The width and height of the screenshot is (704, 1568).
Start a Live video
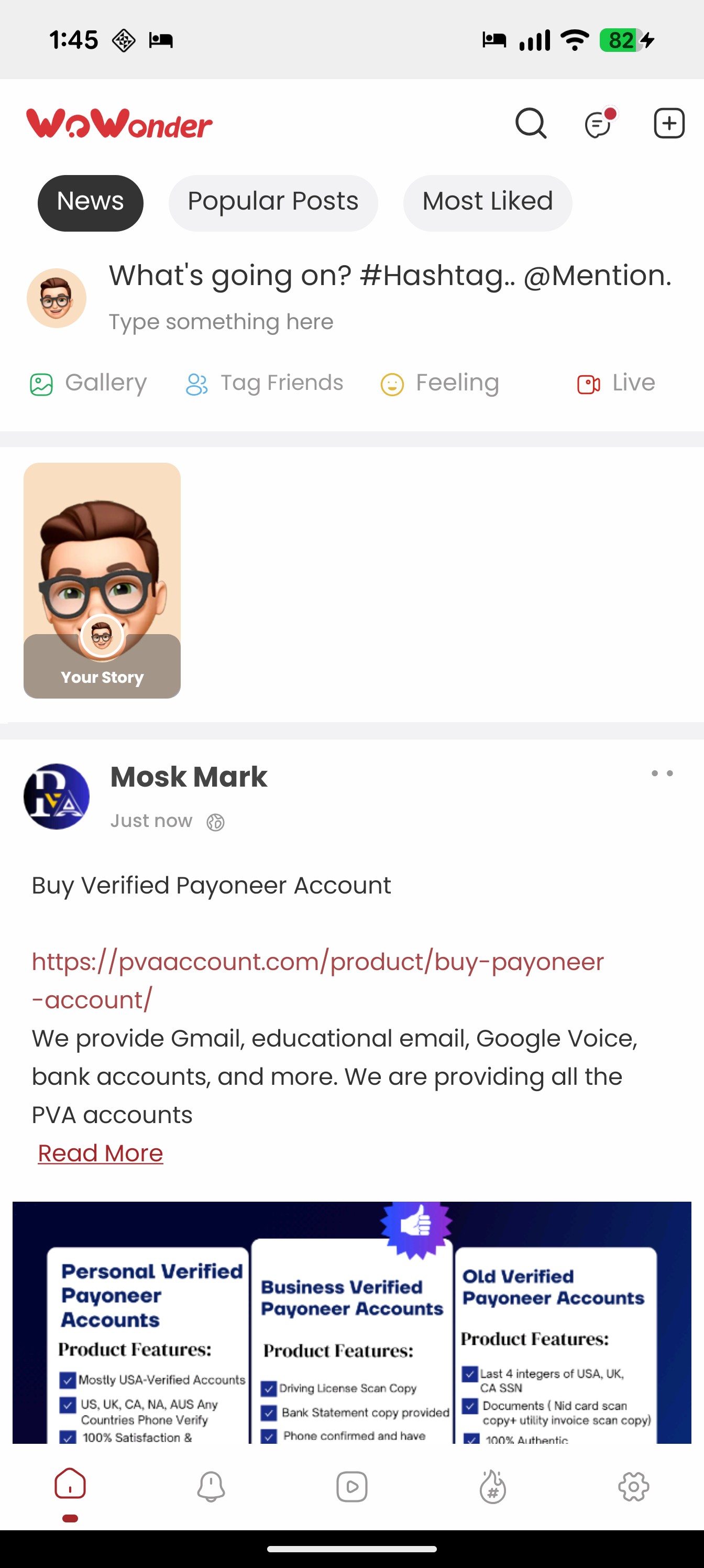point(616,384)
